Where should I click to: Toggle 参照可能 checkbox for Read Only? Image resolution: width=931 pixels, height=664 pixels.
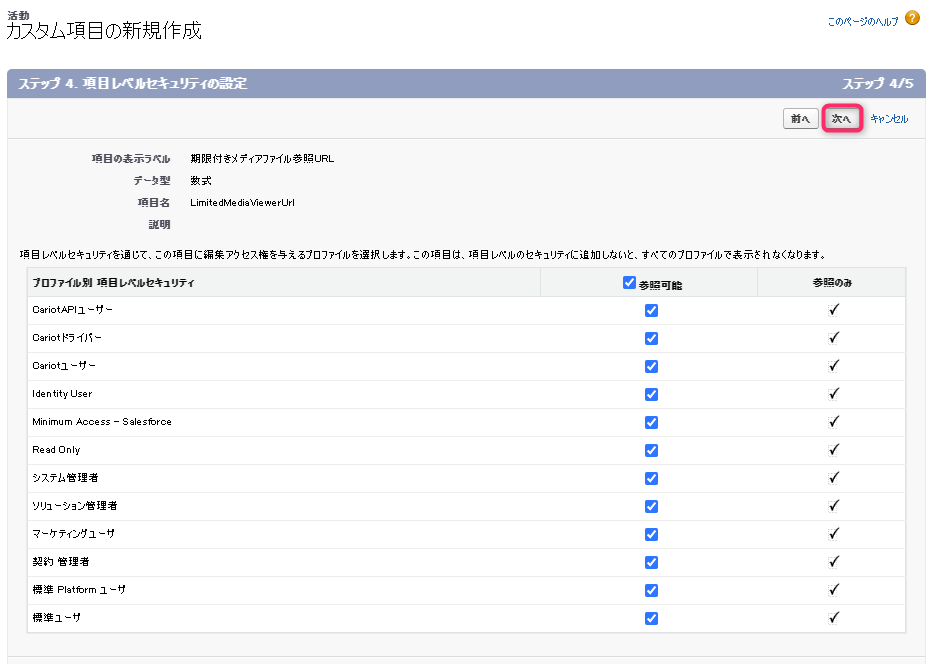[651, 450]
